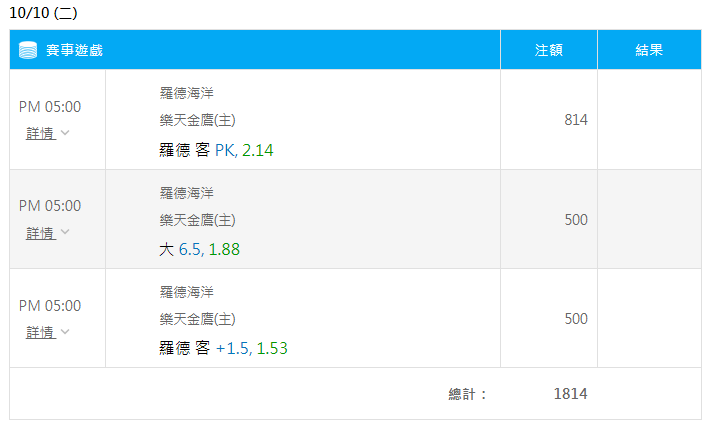Open 詳情 link in the 大 6.5 row
This screenshot has height=426, width=708.
tap(41, 233)
